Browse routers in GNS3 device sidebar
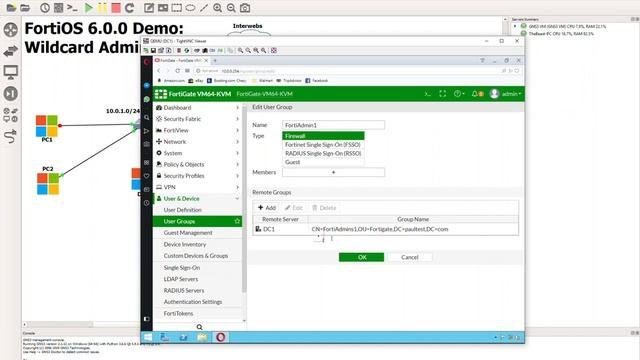The height and width of the screenshot is (360, 640). (x=11, y=30)
